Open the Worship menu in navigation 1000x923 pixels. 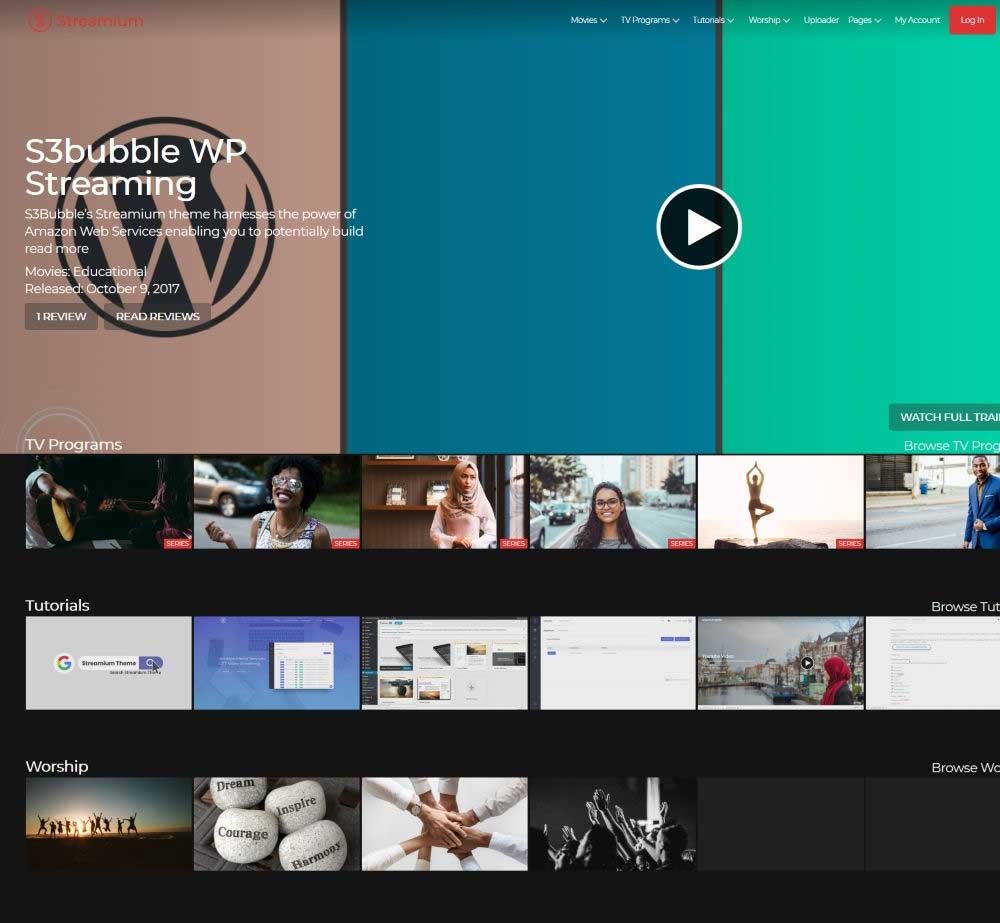(x=768, y=20)
